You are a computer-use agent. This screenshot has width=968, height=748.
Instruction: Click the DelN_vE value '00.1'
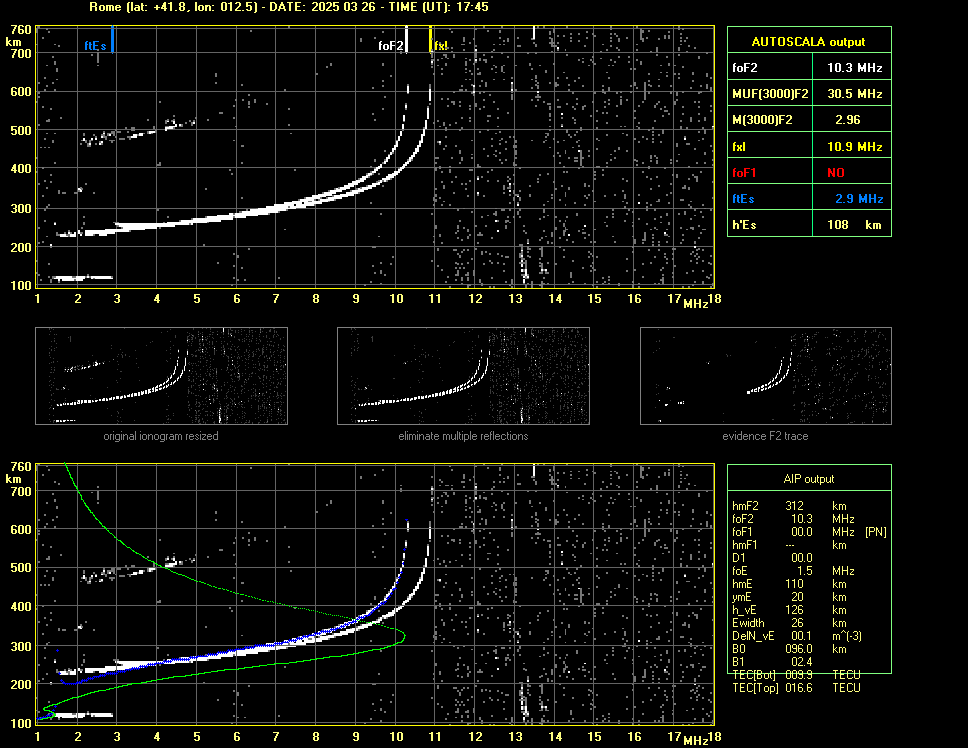click(x=801, y=636)
